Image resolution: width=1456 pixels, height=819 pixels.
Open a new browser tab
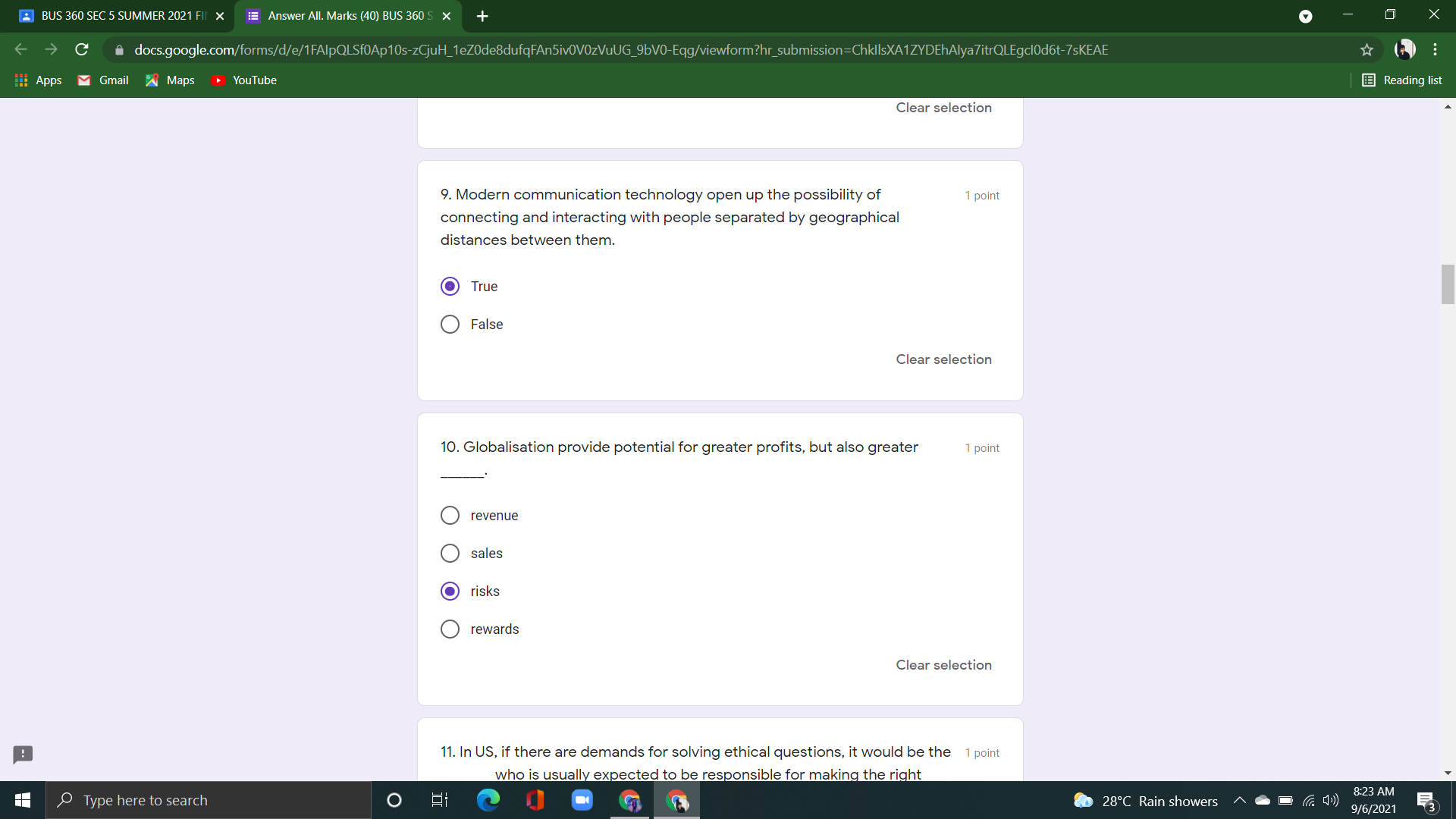482,15
